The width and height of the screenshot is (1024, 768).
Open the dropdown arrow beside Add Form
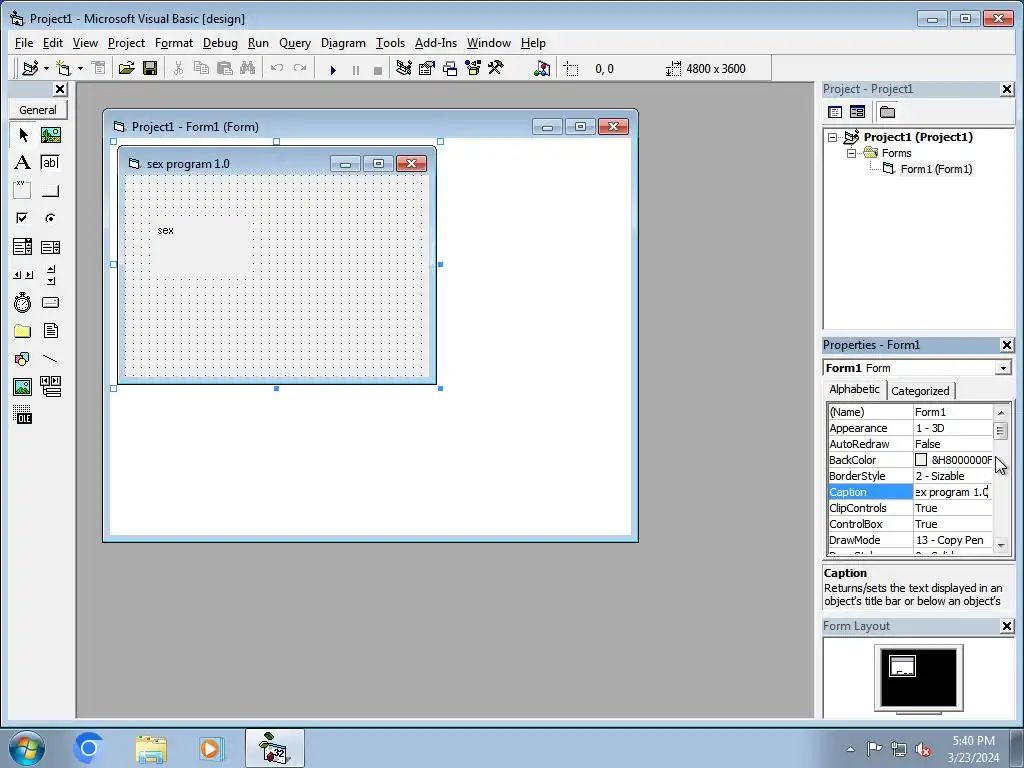80,69
